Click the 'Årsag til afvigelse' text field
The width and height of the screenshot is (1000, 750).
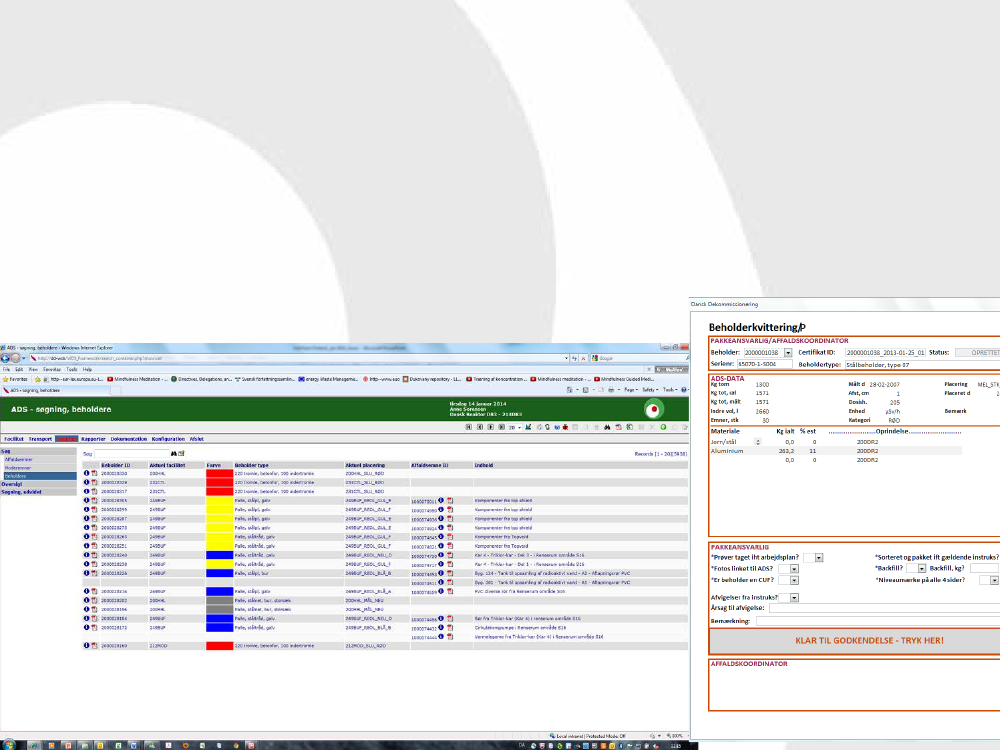tap(885, 608)
